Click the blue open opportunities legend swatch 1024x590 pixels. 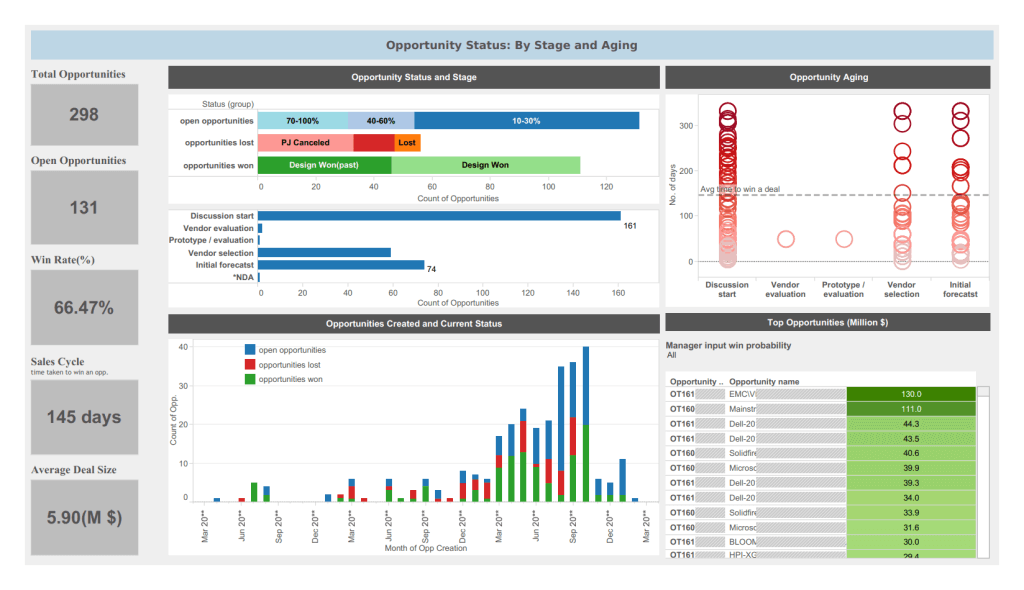tap(249, 350)
